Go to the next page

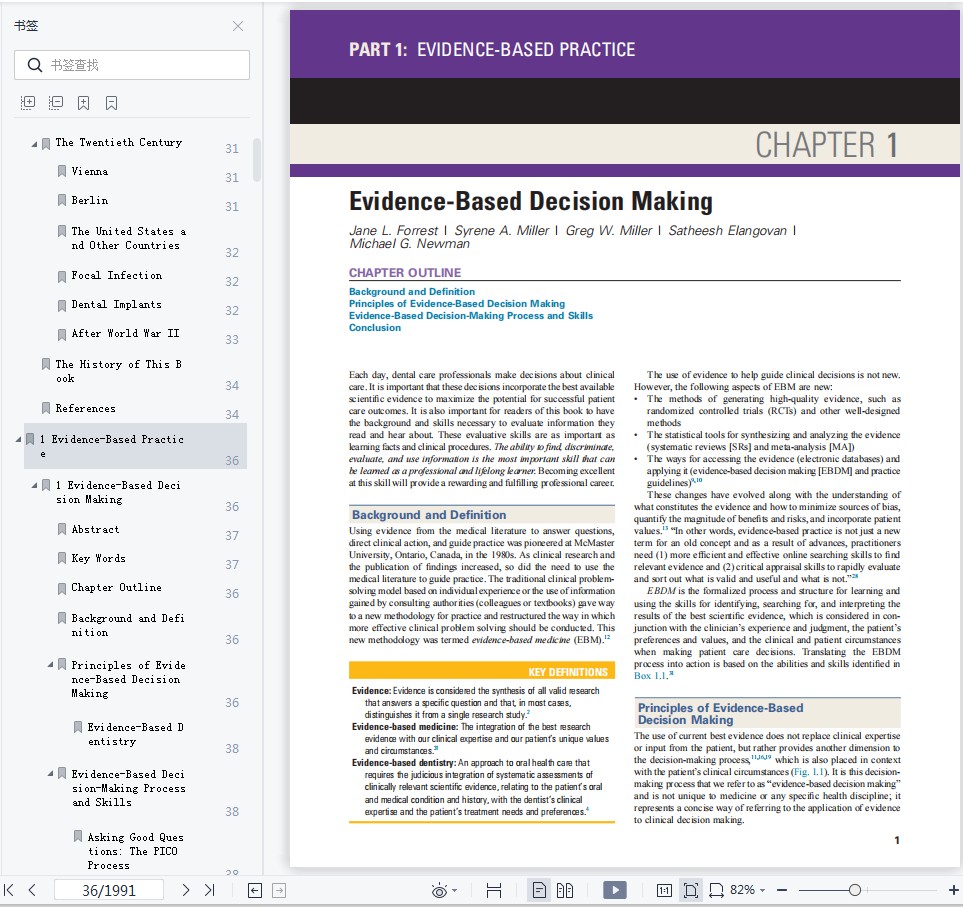pos(185,890)
